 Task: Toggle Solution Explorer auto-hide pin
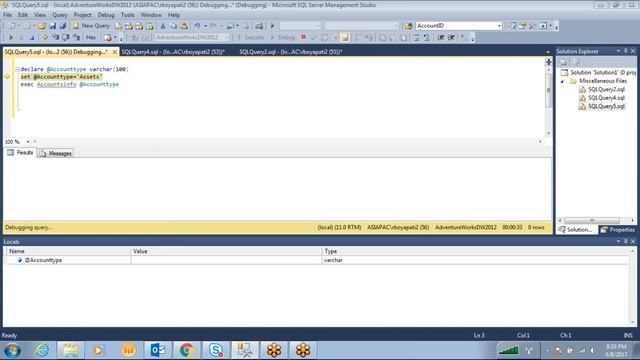click(625, 51)
